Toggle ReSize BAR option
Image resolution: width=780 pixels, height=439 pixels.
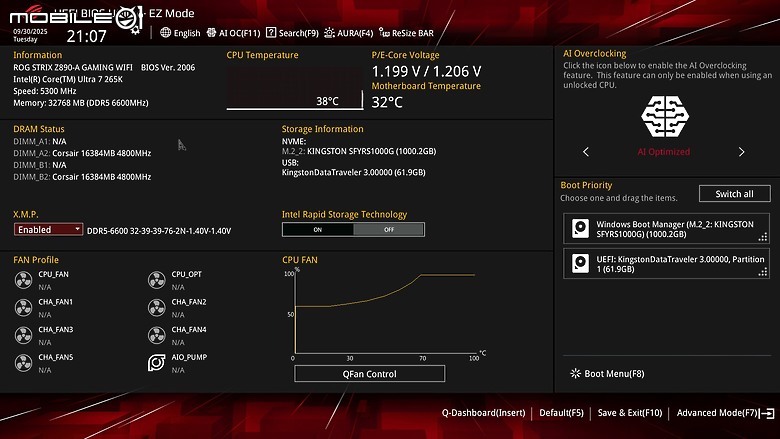(406, 33)
